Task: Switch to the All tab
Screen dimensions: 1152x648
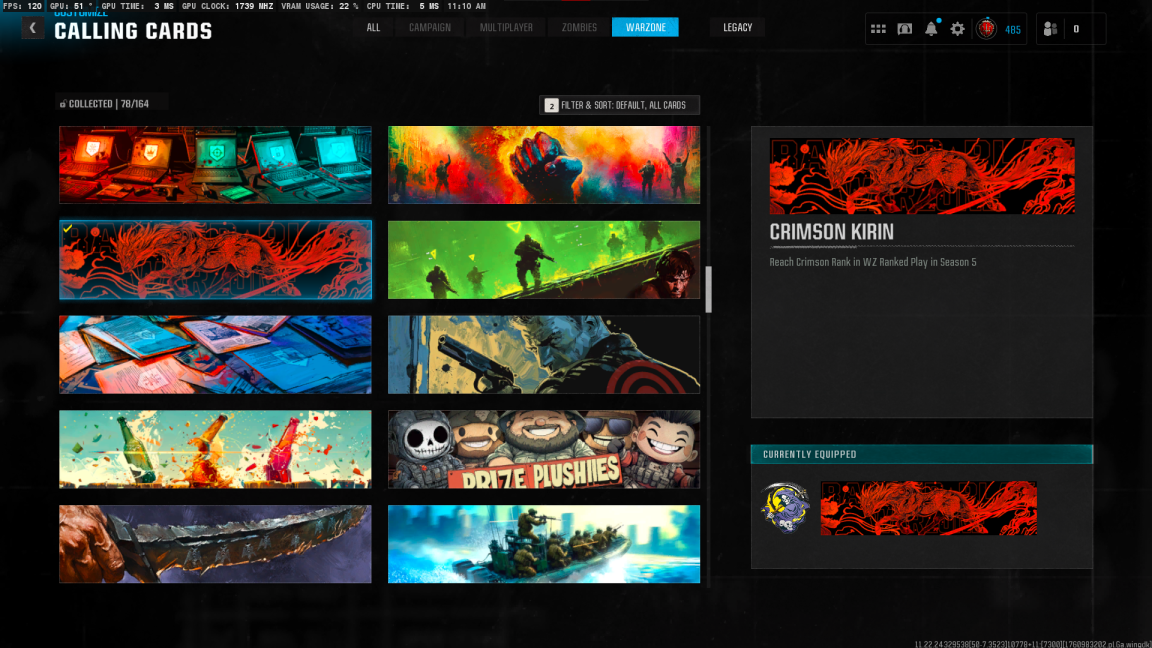Action: tap(373, 27)
